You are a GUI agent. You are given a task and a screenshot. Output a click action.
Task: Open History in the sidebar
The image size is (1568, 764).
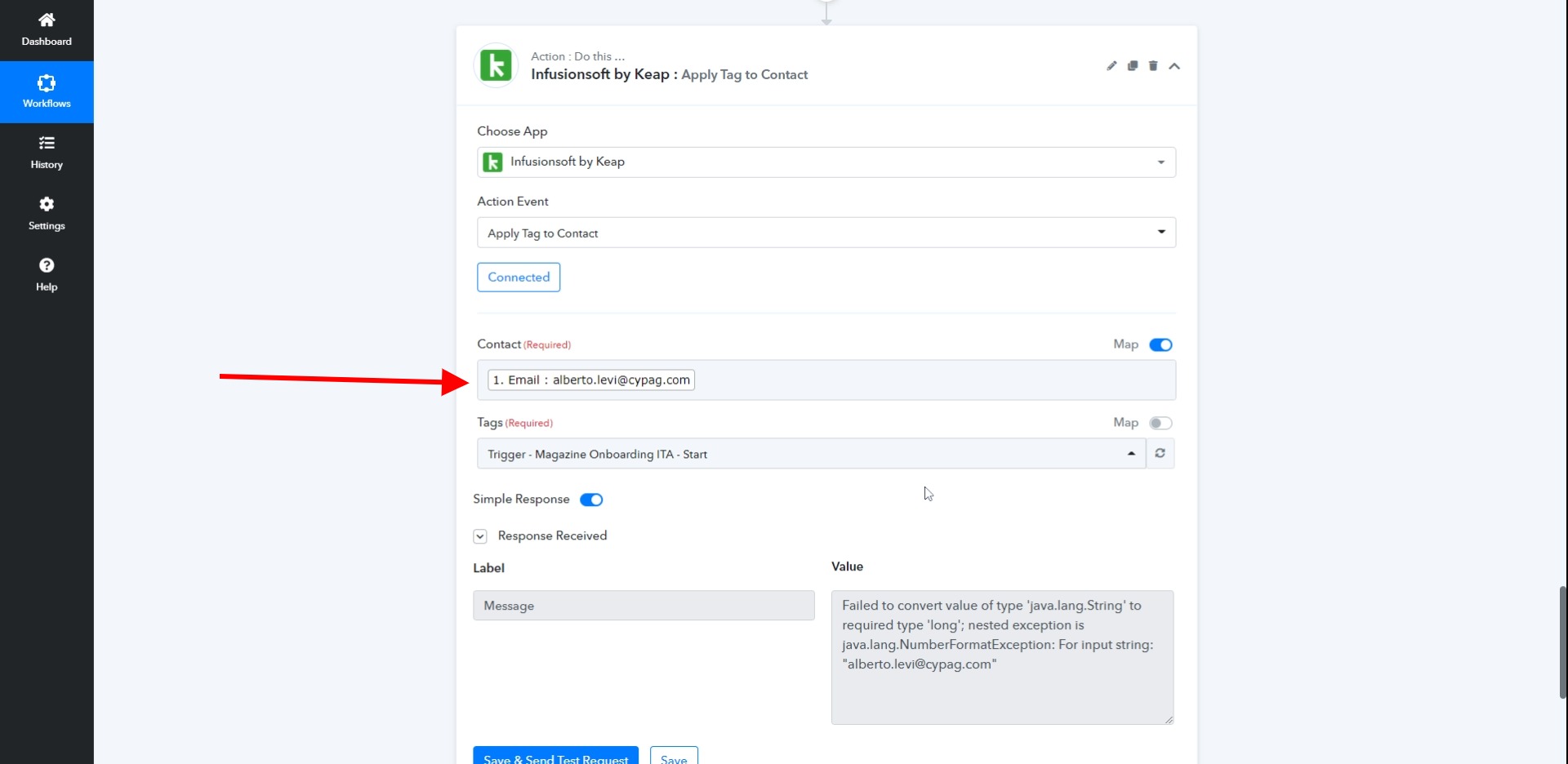click(47, 153)
